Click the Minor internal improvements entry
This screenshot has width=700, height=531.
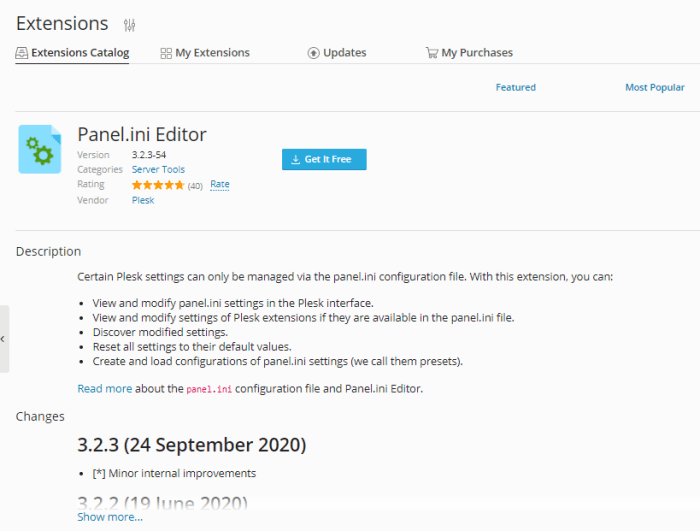(174, 473)
